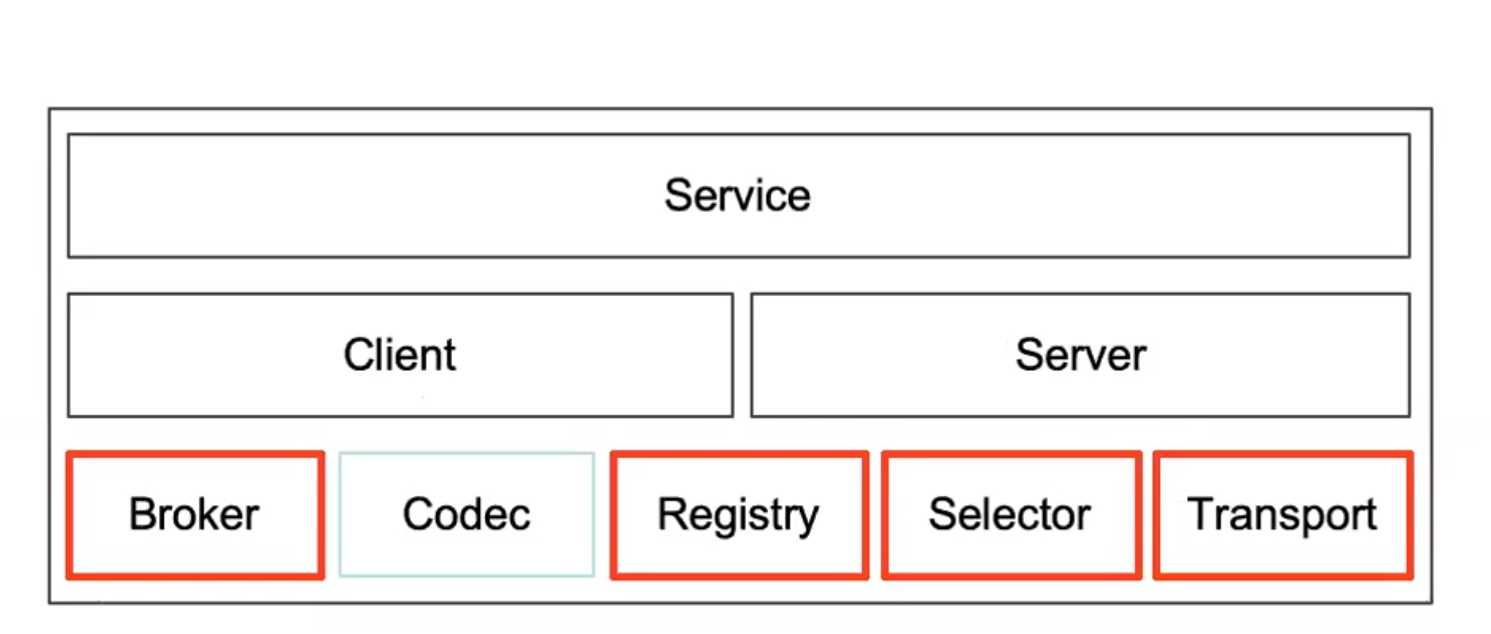Image resolution: width=1491 pixels, height=634 pixels.
Task: Click the "Transport" text label
Action: tap(1283, 515)
